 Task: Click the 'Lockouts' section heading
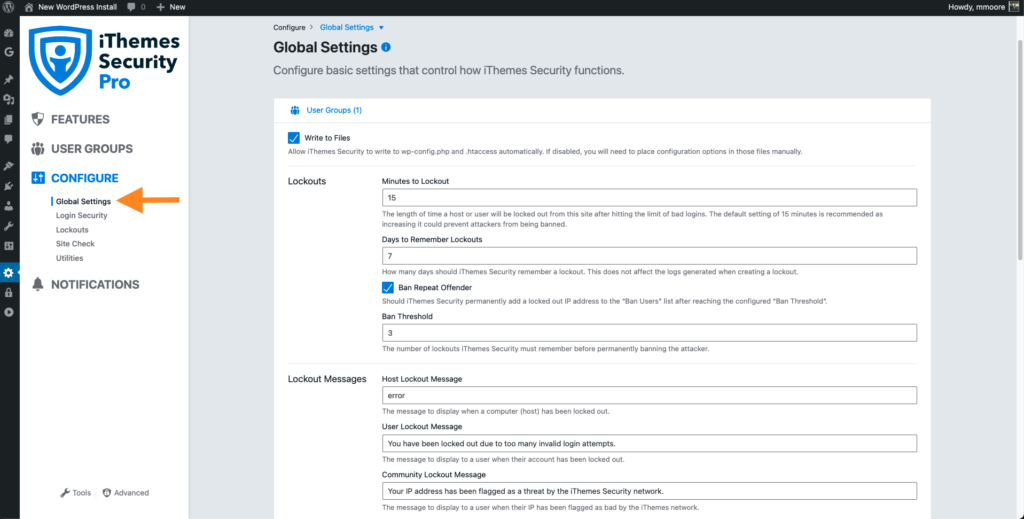coord(307,181)
